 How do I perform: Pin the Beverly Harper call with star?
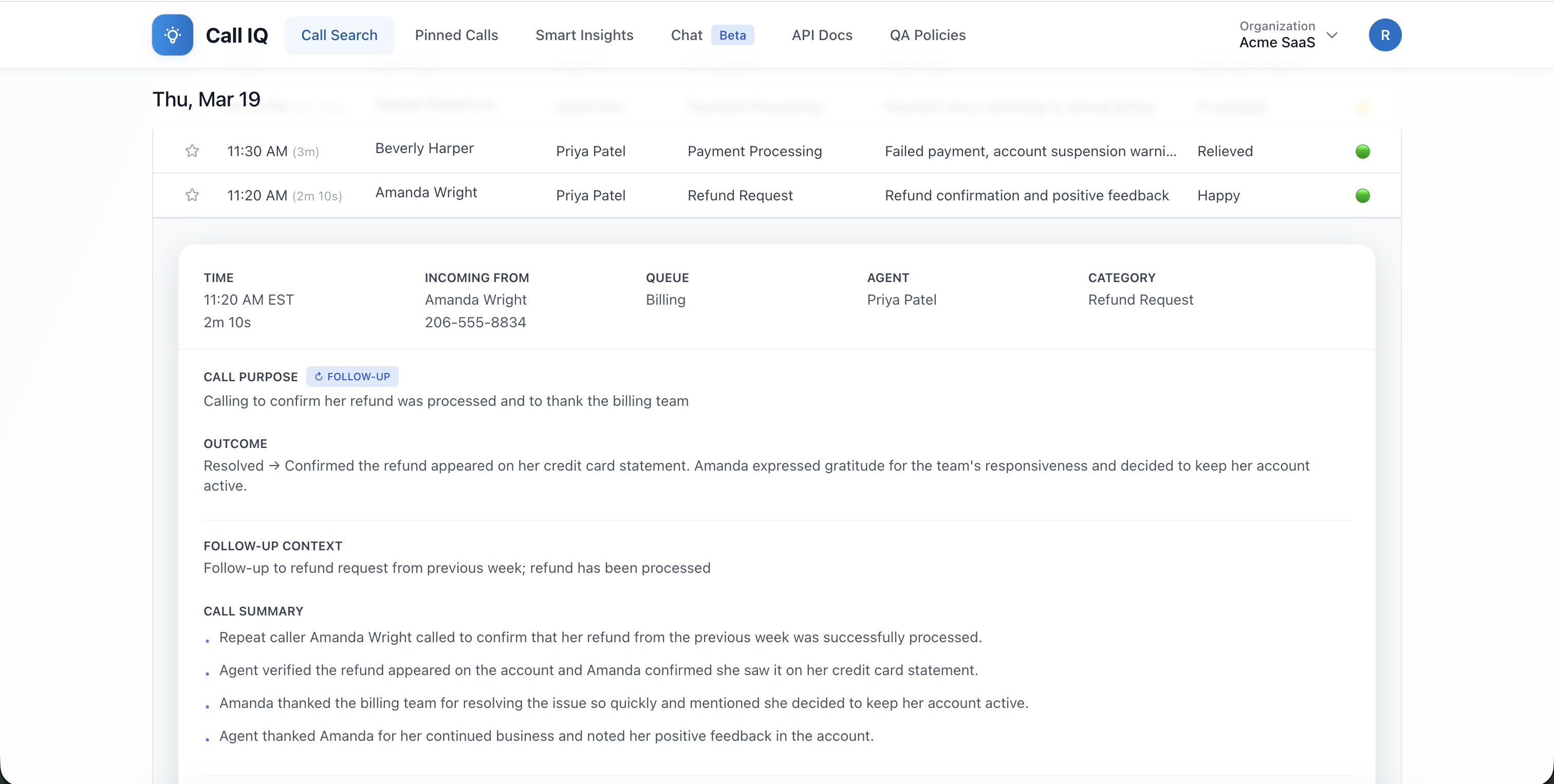pos(192,151)
